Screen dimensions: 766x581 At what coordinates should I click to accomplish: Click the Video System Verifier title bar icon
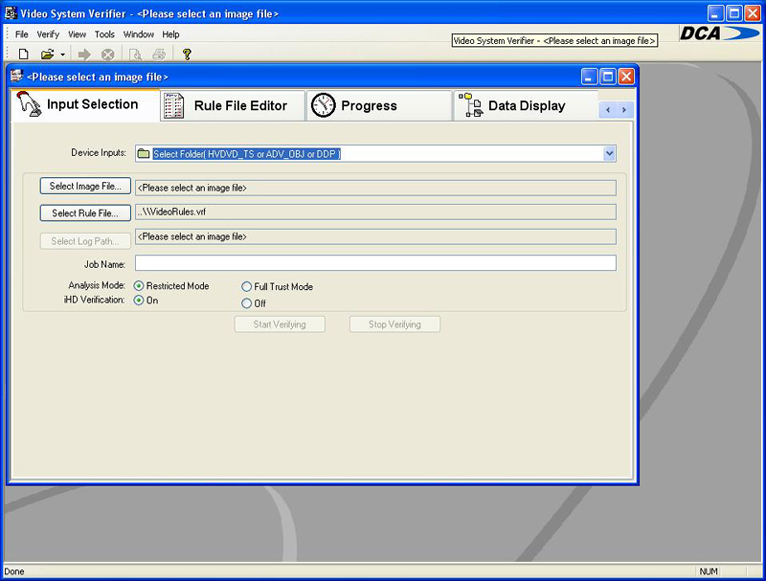point(11,13)
